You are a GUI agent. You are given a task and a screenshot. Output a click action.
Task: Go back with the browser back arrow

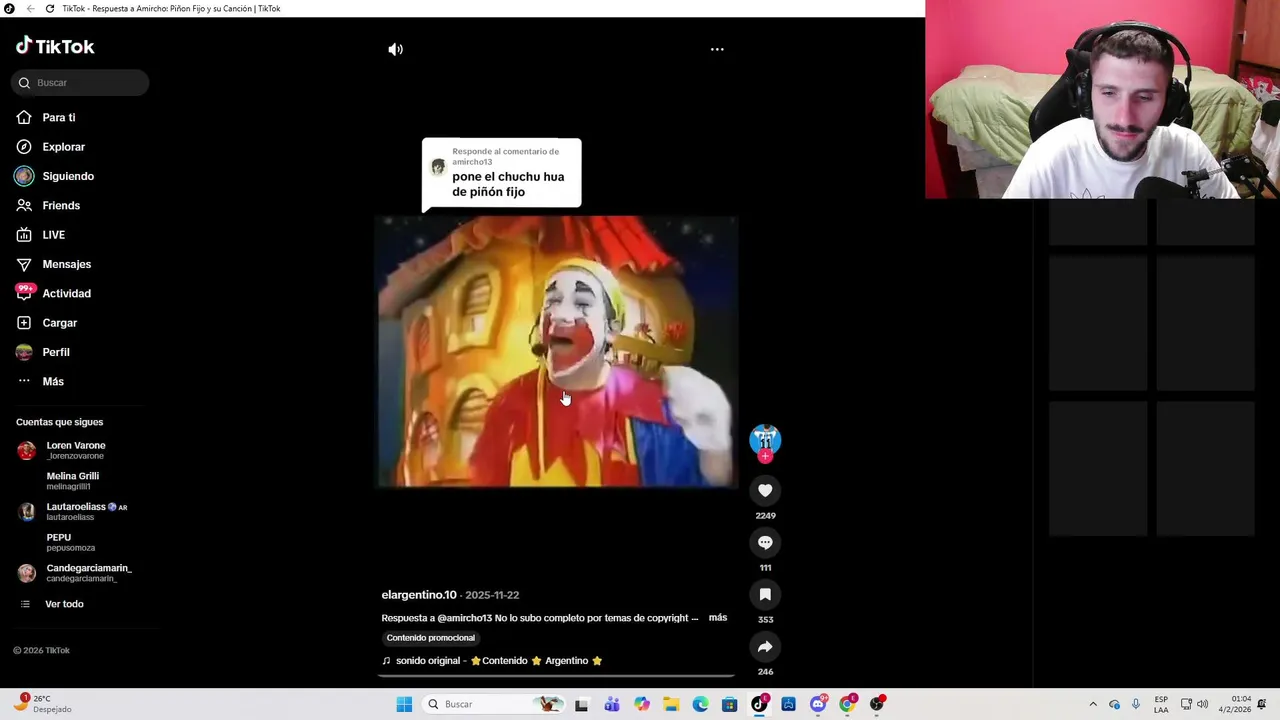(x=29, y=8)
